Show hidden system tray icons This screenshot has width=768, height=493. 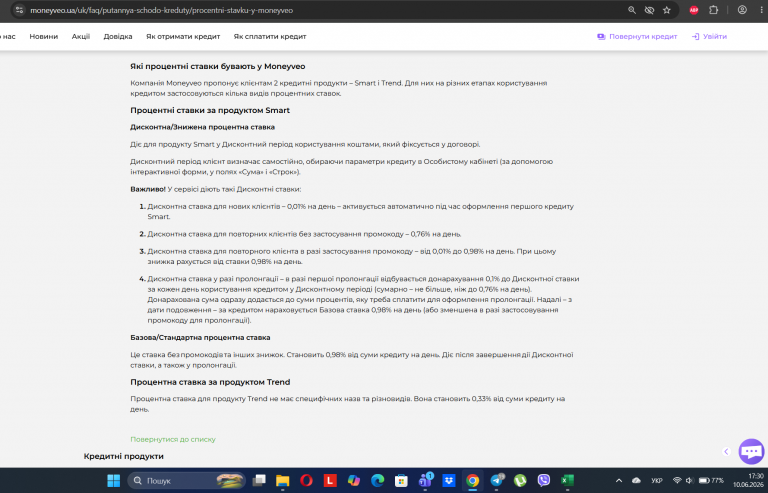[619, 481]
